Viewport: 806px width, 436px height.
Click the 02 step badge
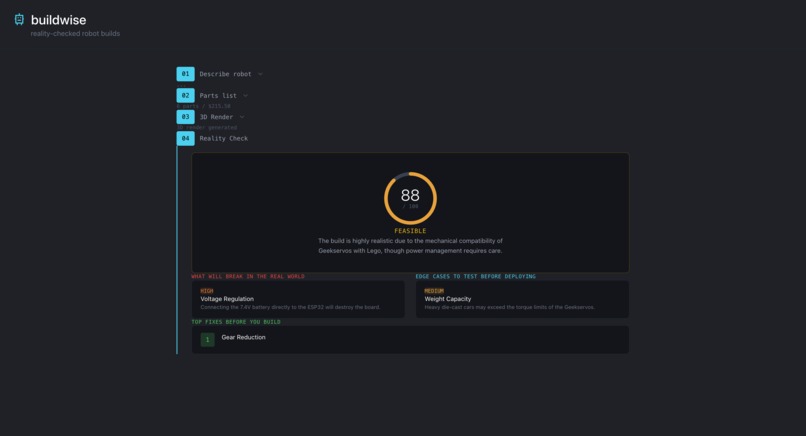point(186,96)
